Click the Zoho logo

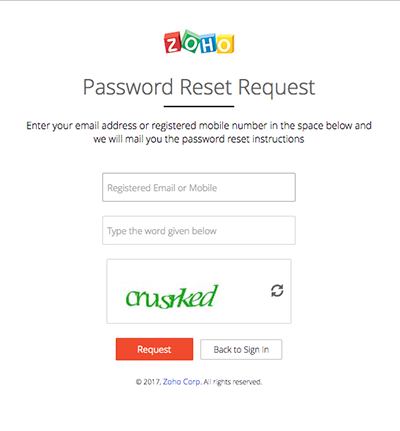[199, 42]
